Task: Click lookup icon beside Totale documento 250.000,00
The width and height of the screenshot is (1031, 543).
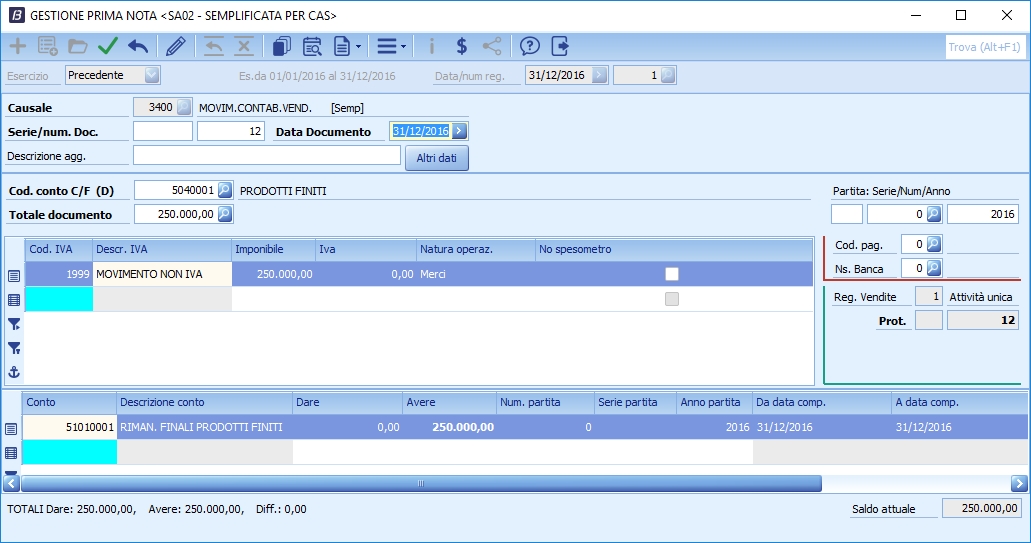Action: [x=224, y=214]
